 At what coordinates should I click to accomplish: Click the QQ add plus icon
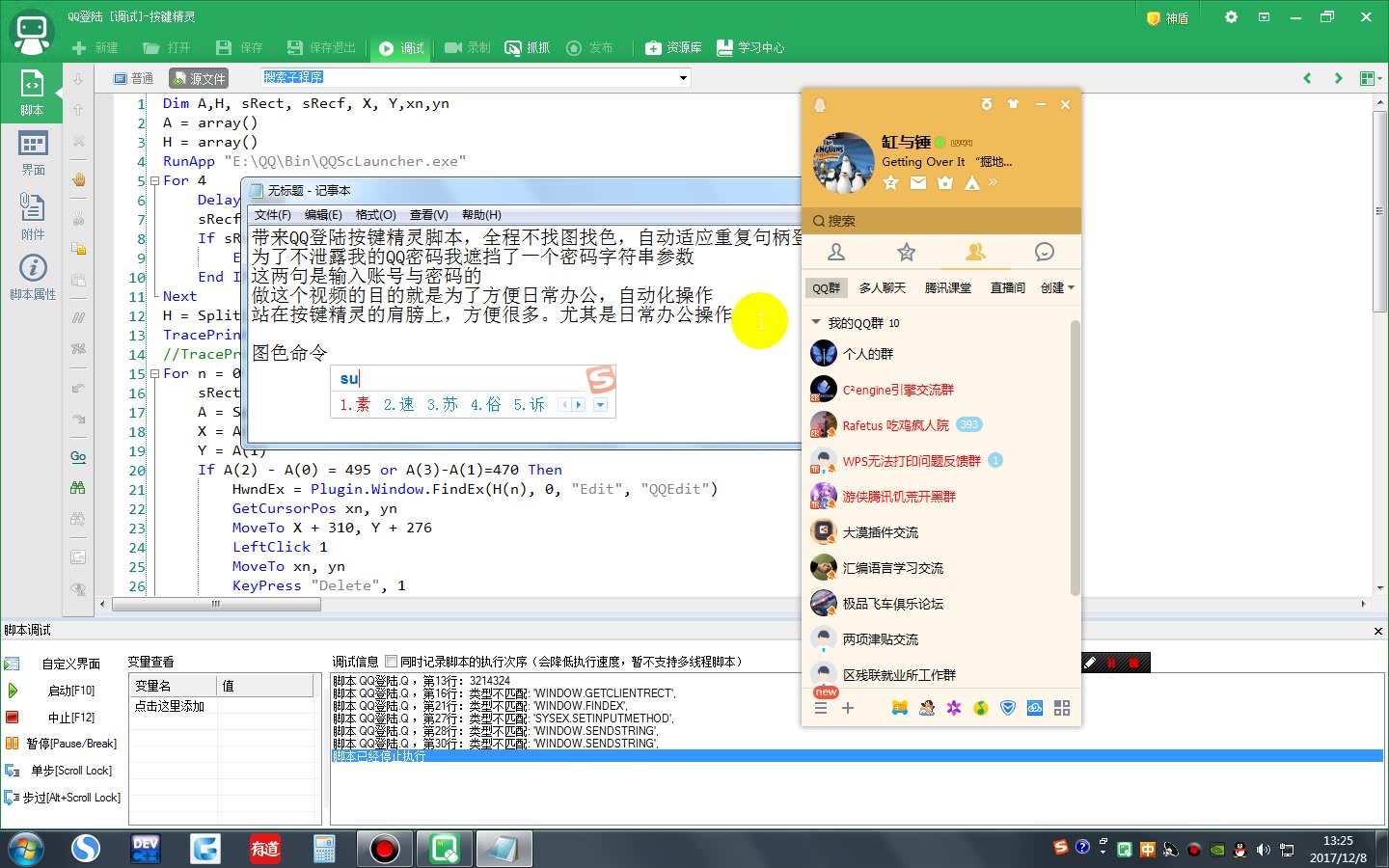click(x=848, y=708)
